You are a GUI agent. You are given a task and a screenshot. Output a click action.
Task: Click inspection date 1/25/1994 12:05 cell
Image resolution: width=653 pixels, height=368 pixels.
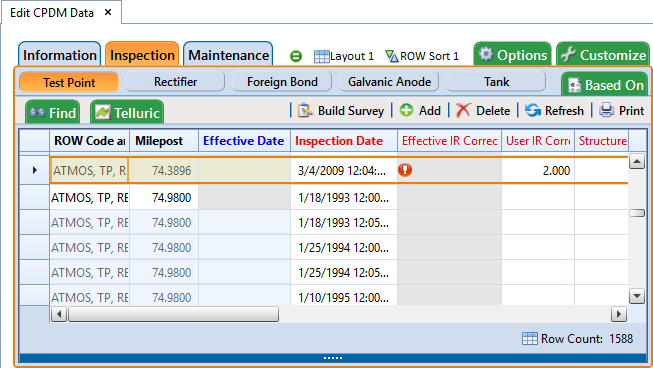[344, 272]
